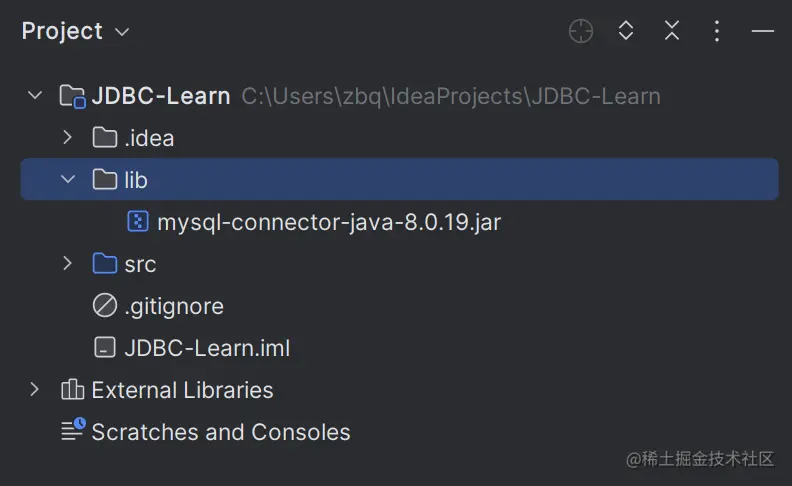Click the Collapse All icon
792x486 pixels.
pos(672,31)
